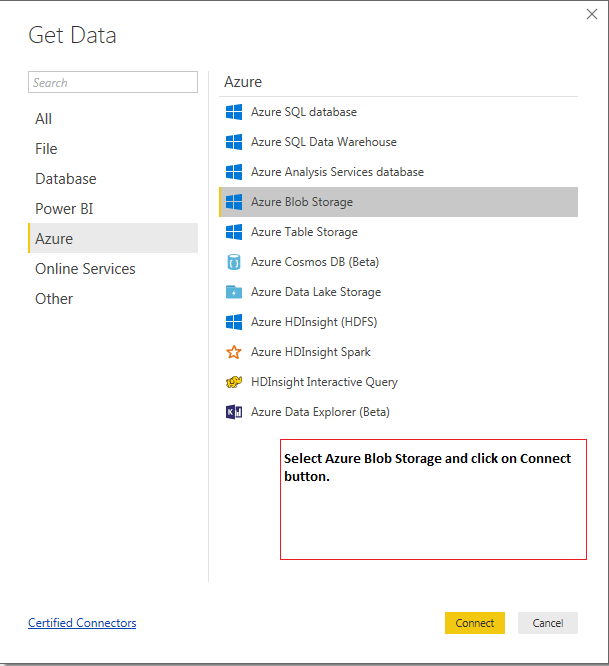This screenshot has height=666, width=609.
Task: Close the Get Data dialog
Action: [x=592, y=14]
